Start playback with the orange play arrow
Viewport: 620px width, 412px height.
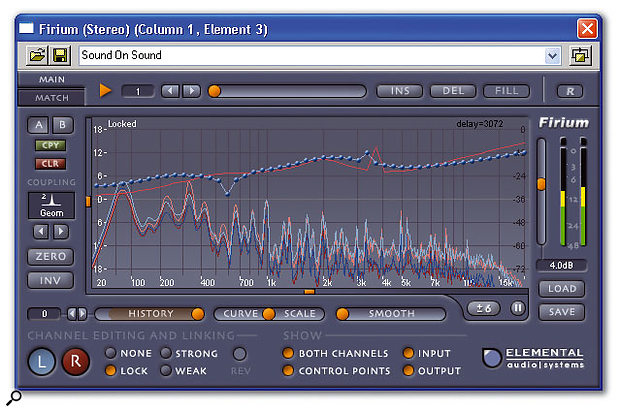105,91
